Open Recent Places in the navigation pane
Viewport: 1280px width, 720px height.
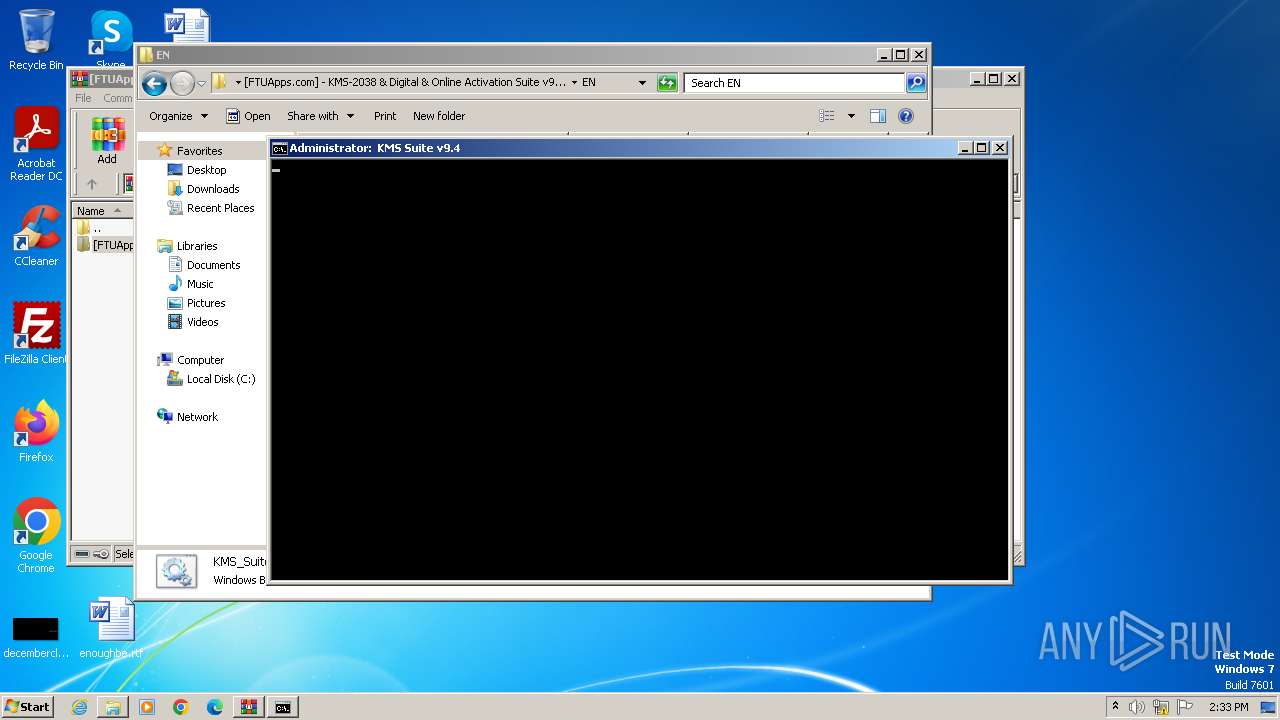click(220, 208)
